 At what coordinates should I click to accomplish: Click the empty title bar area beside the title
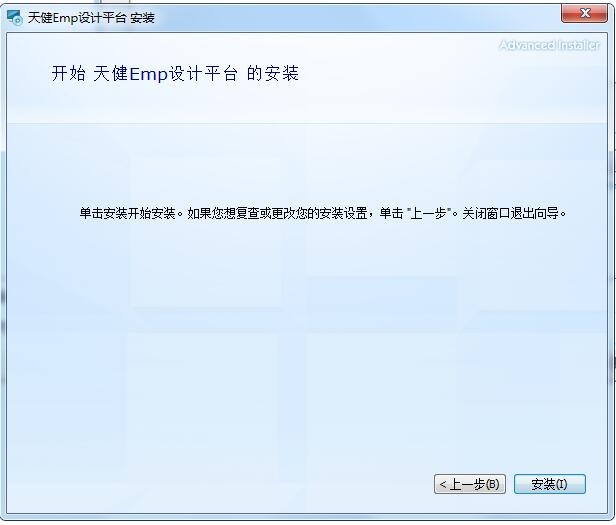pyautogui.click(x=354, y=18)
